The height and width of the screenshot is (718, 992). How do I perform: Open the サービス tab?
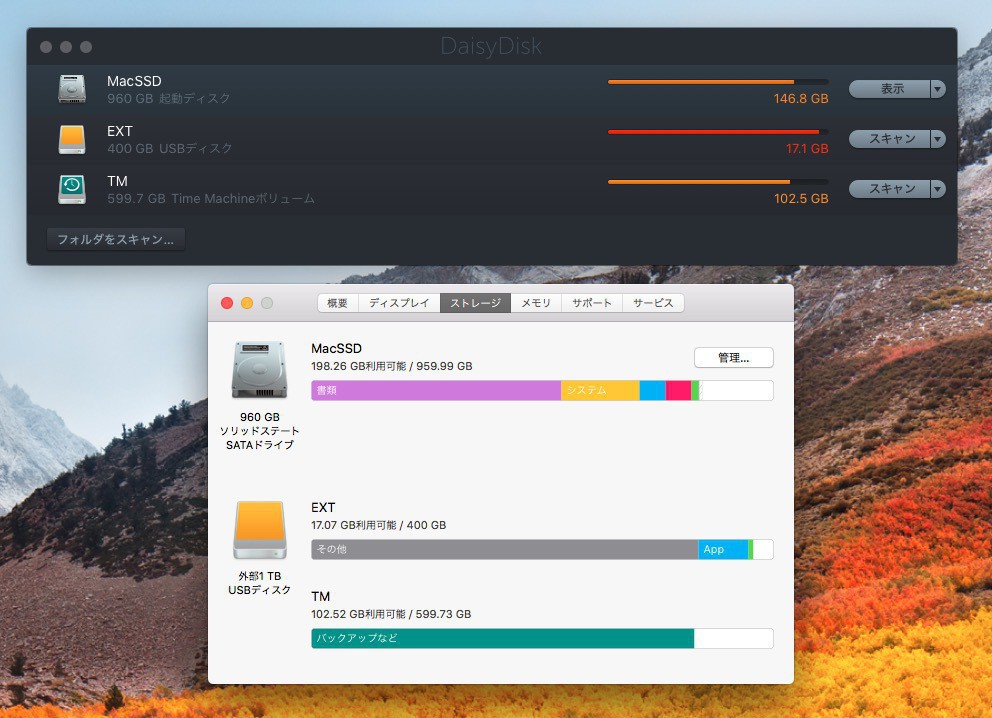653,303
